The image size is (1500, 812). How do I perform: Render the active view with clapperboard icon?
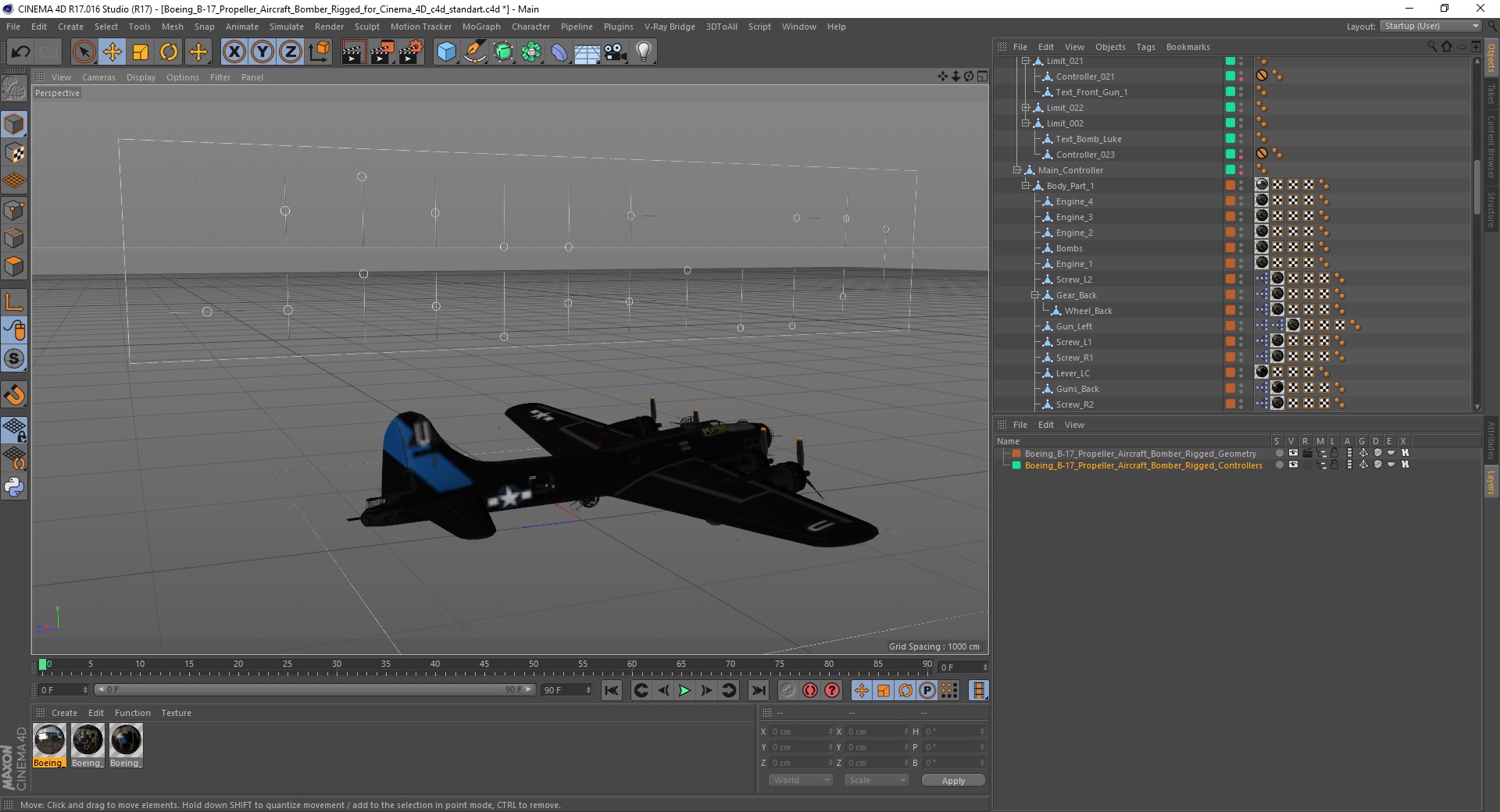[x=353, y=52]
